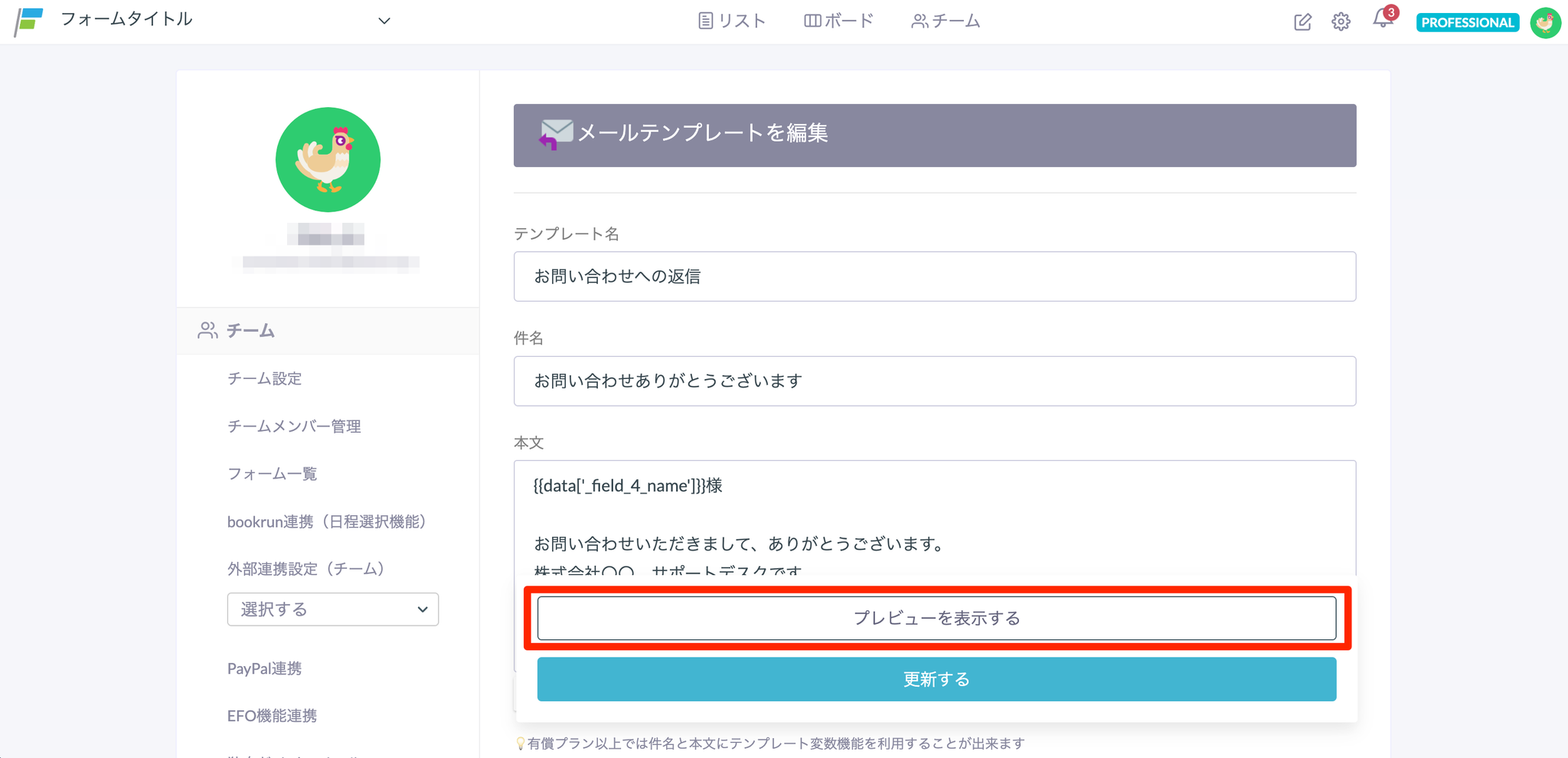
Task: Open notifications bell with 3 badge
Action: [x=1383, y=19]
